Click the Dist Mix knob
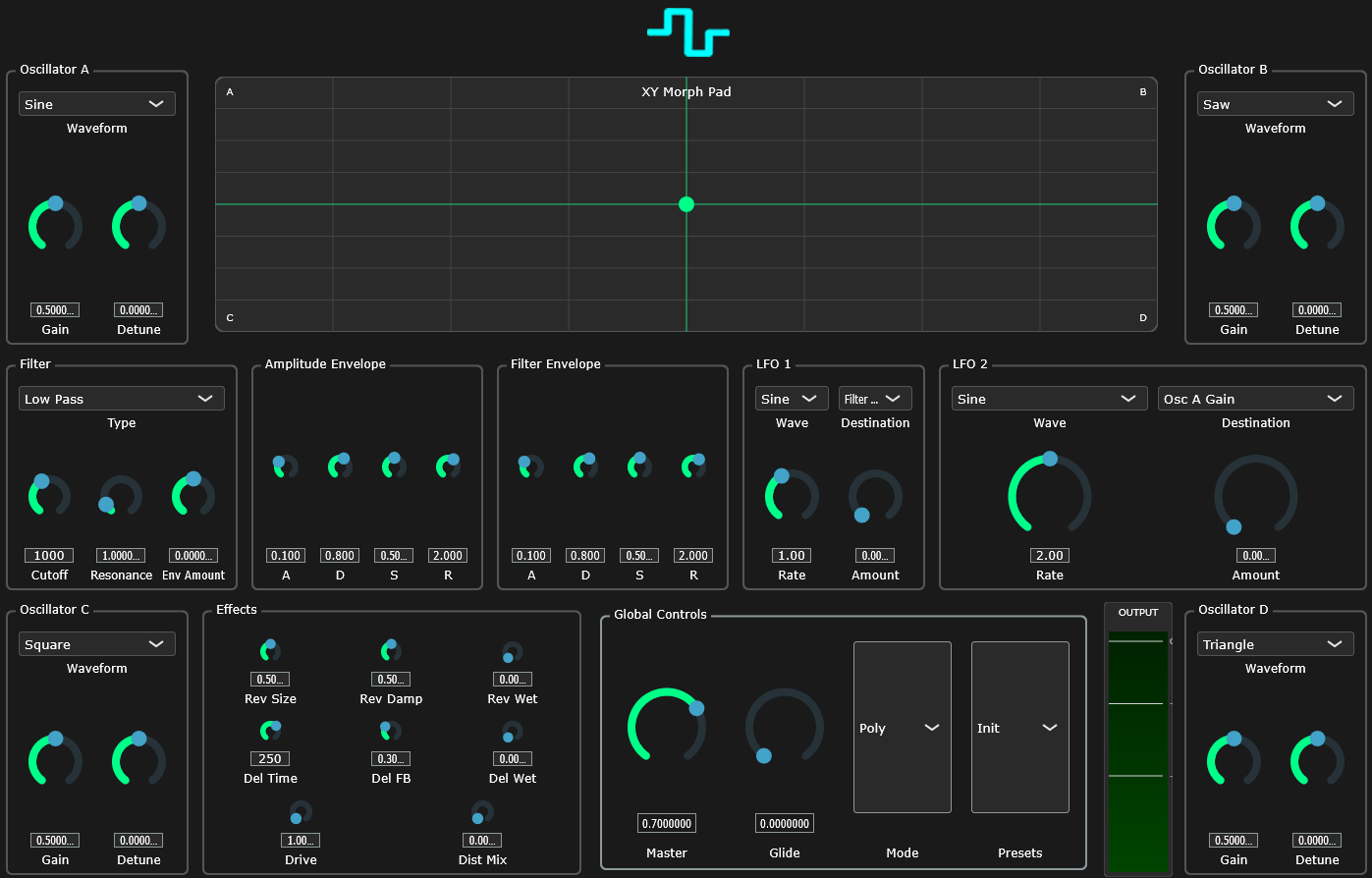This screenshot has width=1372, height=878. click(x=482, y=812)
